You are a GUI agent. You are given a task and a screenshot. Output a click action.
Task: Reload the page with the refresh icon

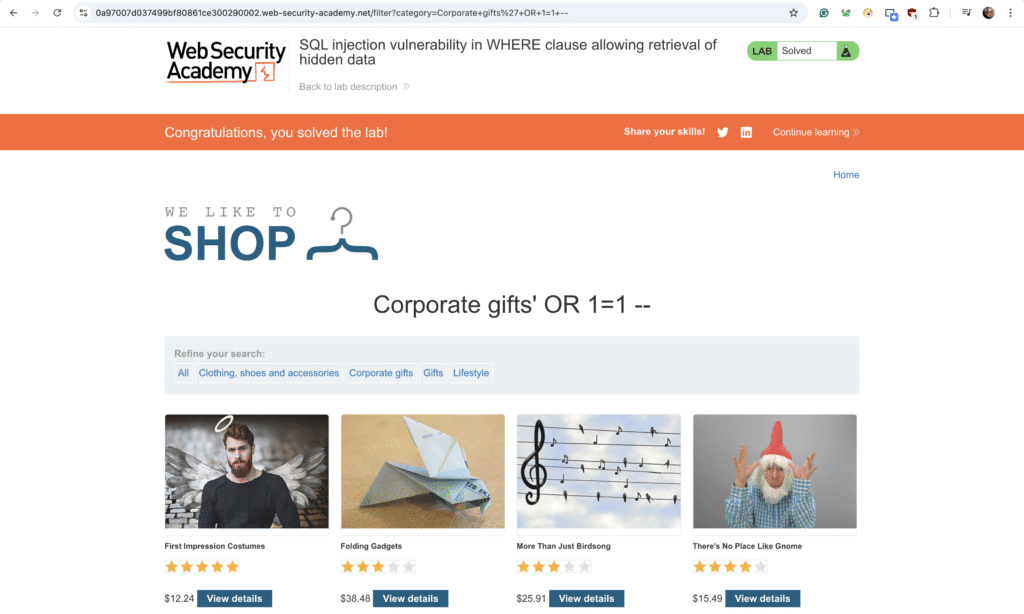click(57, 13)
